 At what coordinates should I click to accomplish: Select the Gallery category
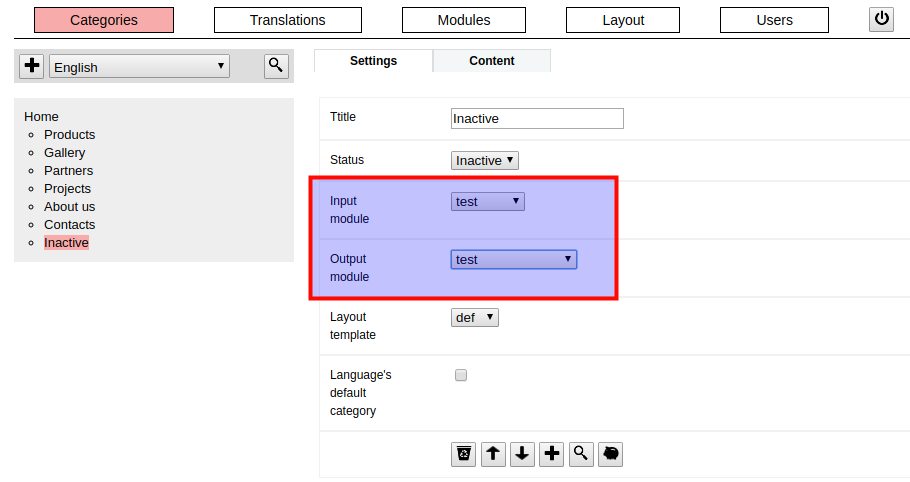(x=64, y=153)
